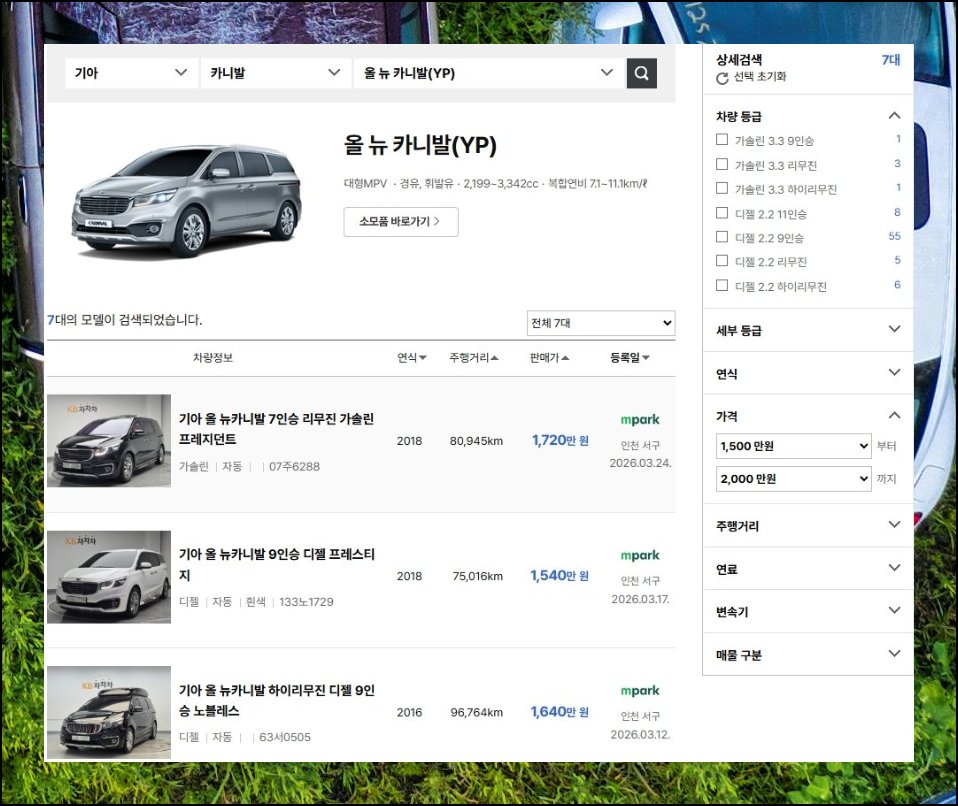The image size is (958, 806).
Task: Click the white Carnival 133노1729 thumbnail
Action: 109,577
